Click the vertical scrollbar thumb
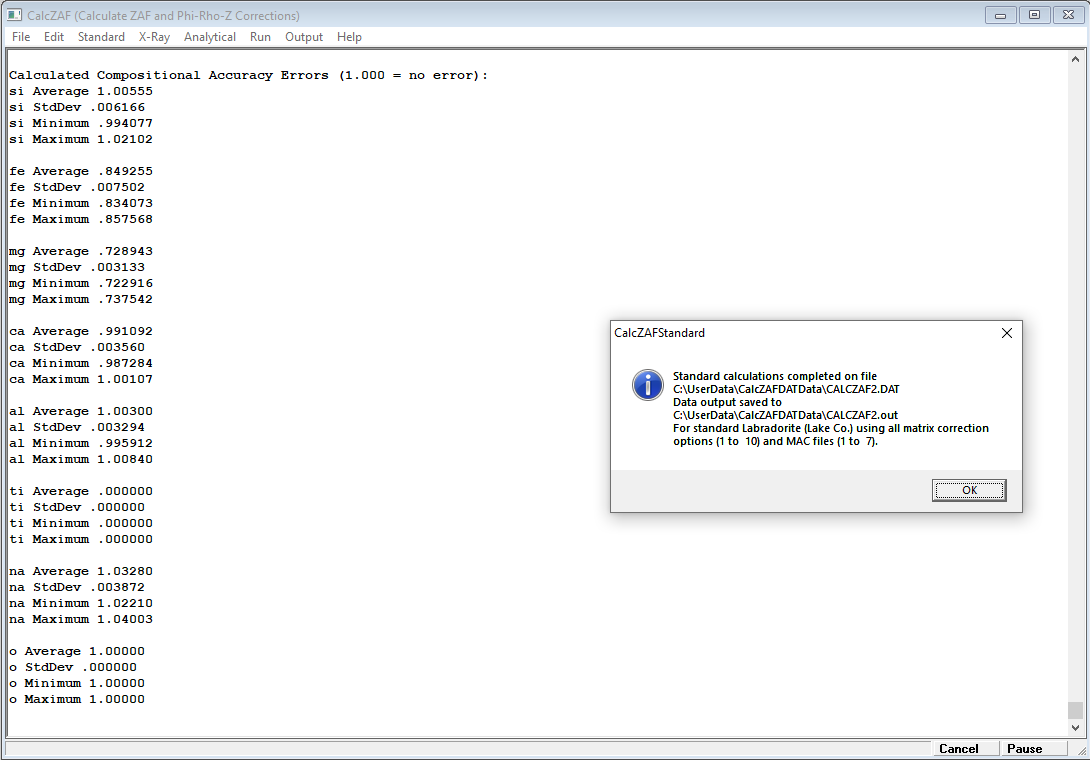This screenshot has width=1090, height=760. 1075,709
